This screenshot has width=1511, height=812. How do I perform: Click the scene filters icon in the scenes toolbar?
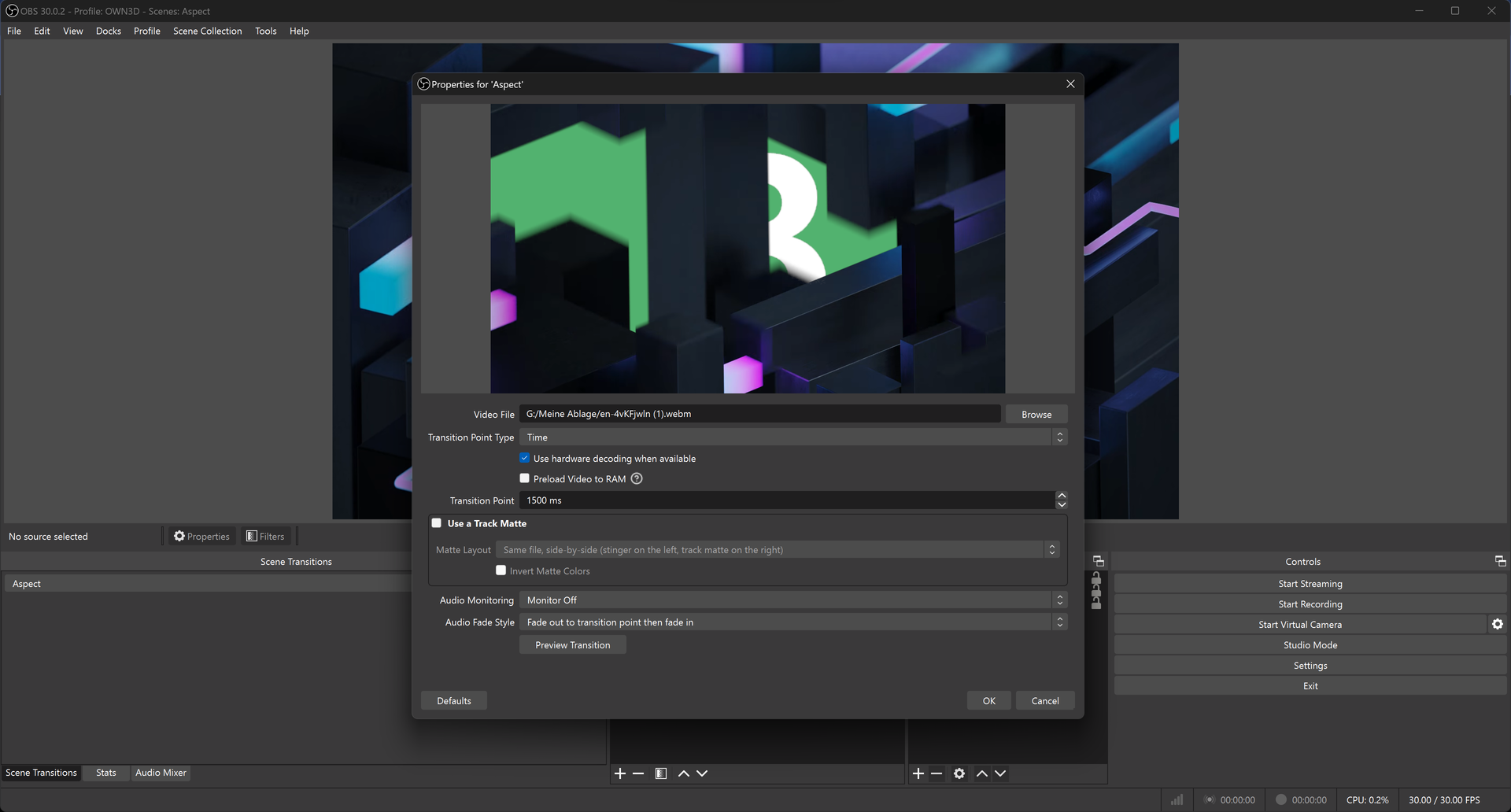661,773
